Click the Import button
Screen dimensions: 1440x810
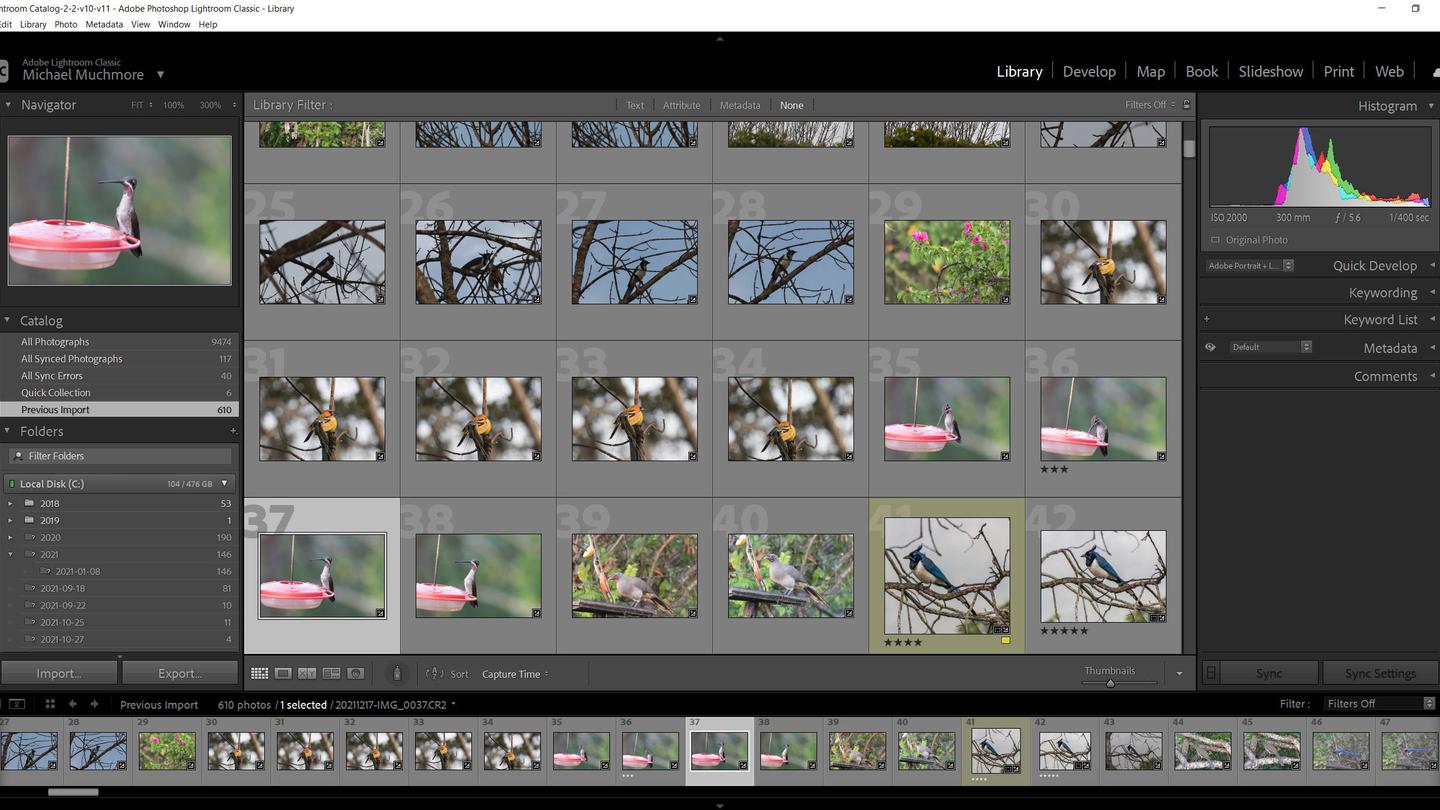[58, 673]
